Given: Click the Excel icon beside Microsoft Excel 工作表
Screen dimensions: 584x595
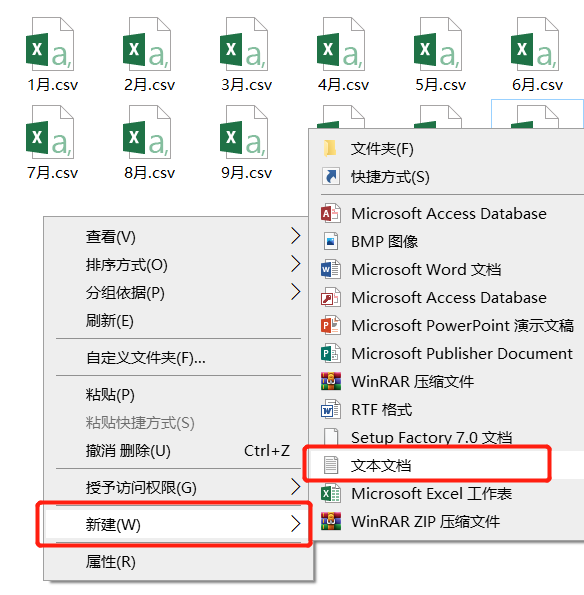Looking at the screenshot, I should 331,493.
